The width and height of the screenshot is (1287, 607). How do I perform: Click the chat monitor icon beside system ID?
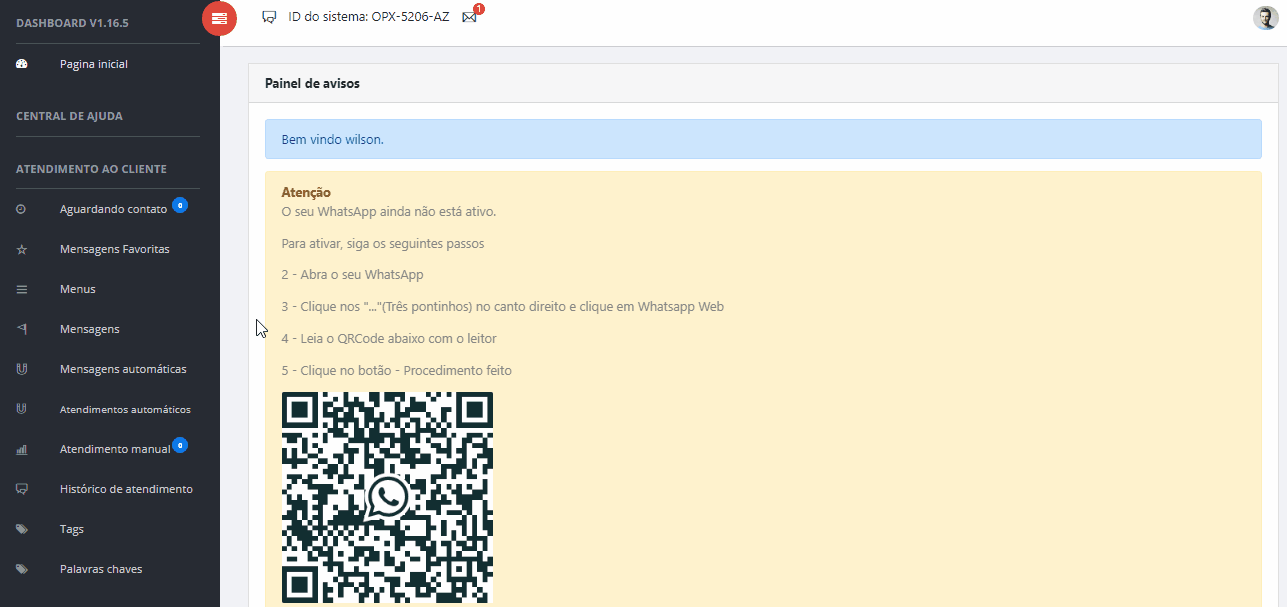[x=269, y=17]
